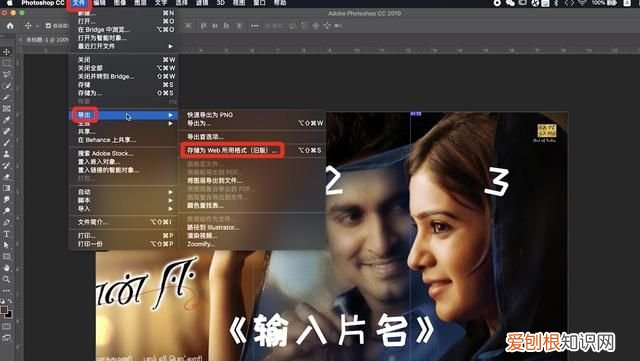
Task: Select the Frame tool
Action: (x=7, y=109)
